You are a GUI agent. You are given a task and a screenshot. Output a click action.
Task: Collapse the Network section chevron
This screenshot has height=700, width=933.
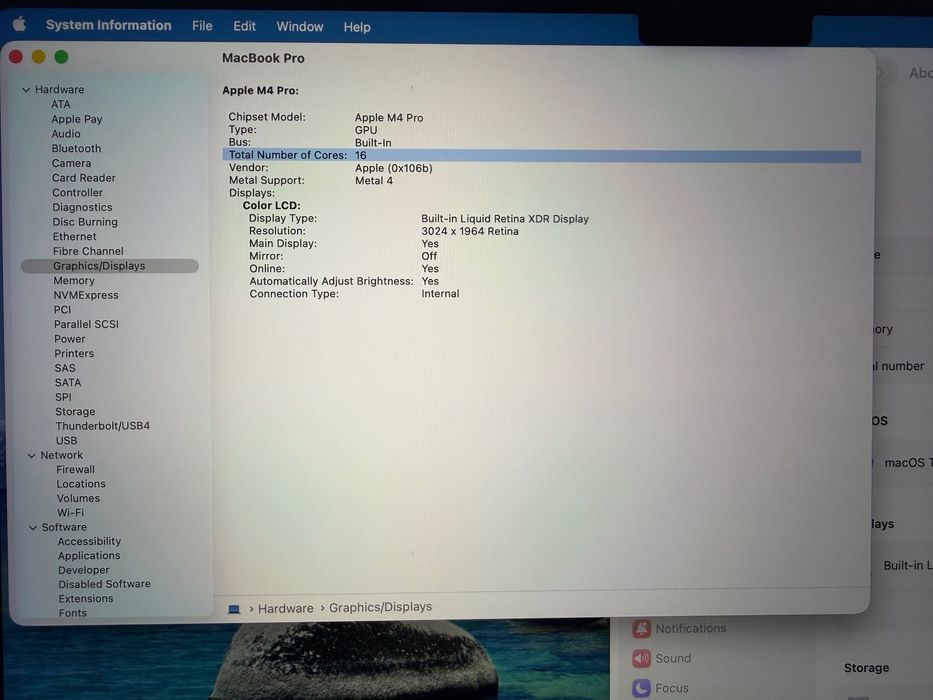(32, 455)
